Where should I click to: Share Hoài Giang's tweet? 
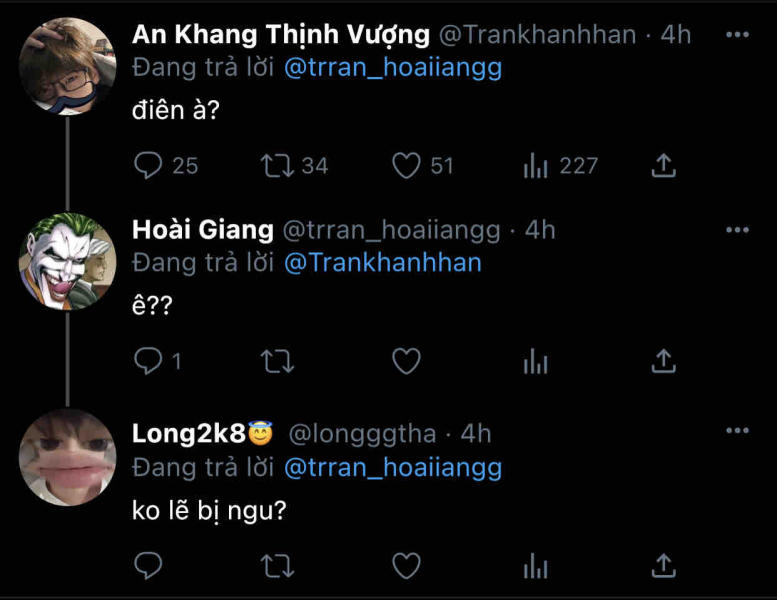coord(664,361)
